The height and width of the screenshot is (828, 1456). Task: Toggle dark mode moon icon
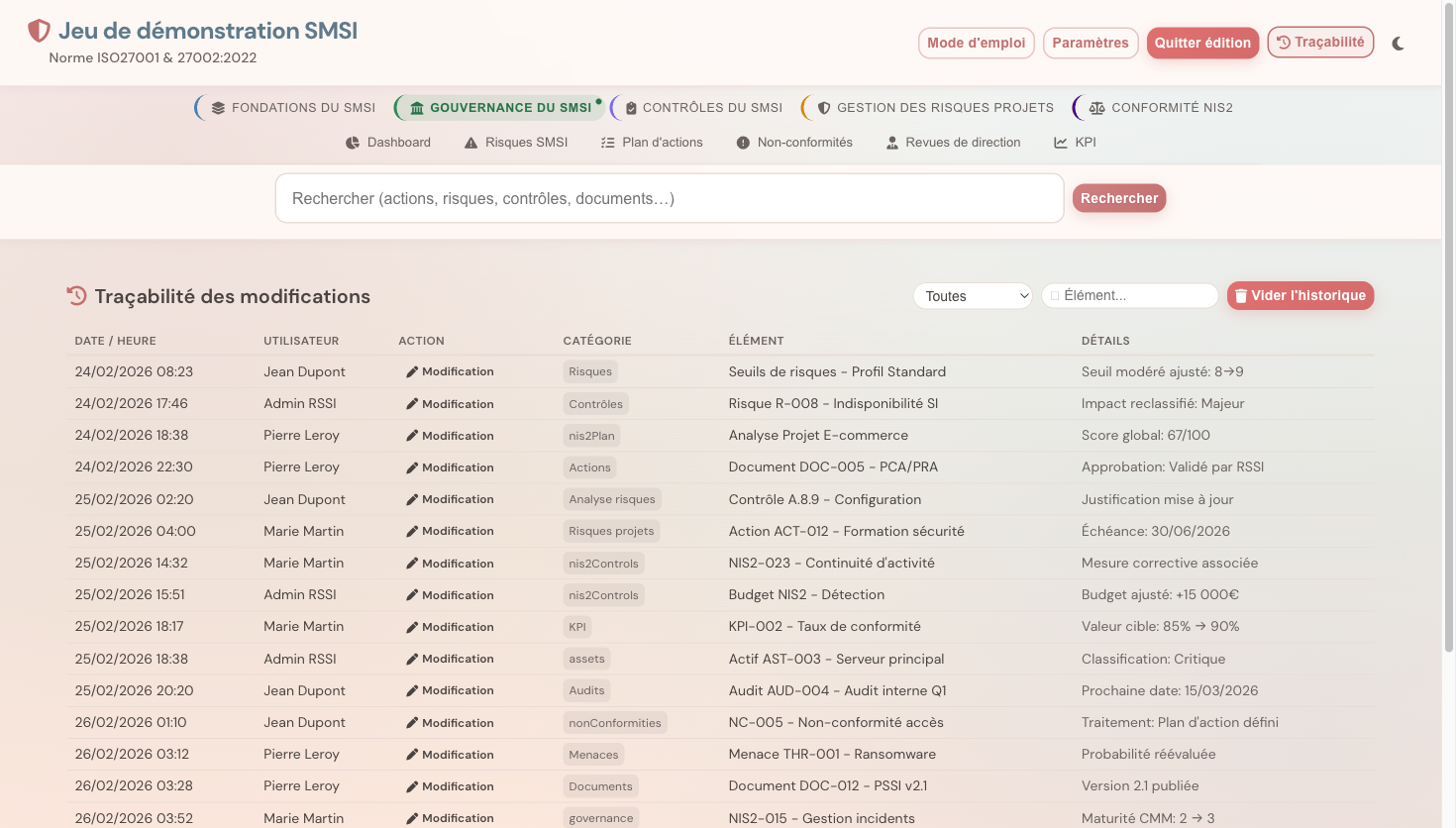1398,44
